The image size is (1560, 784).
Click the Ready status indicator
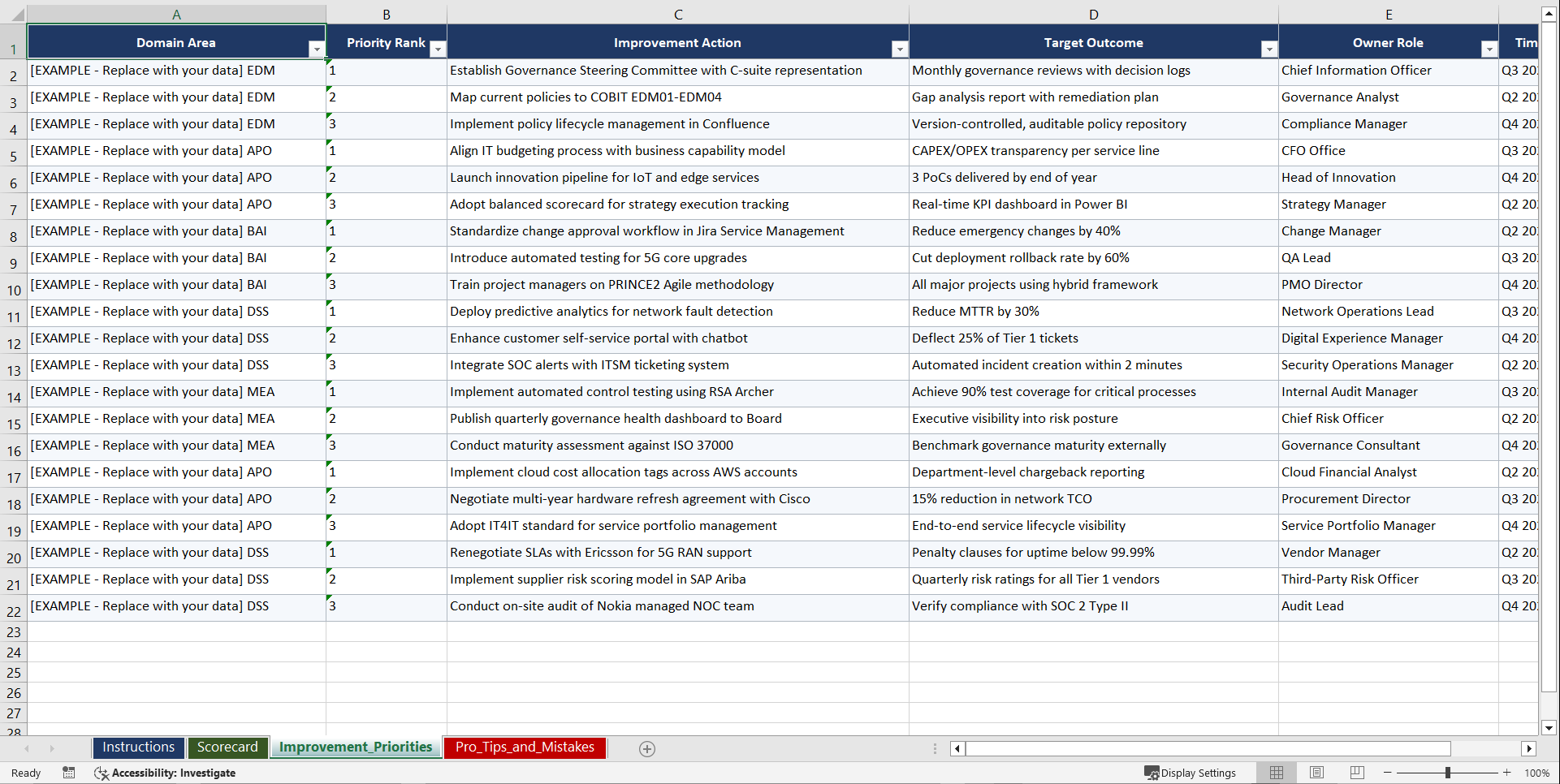click(x=25, y=773)
